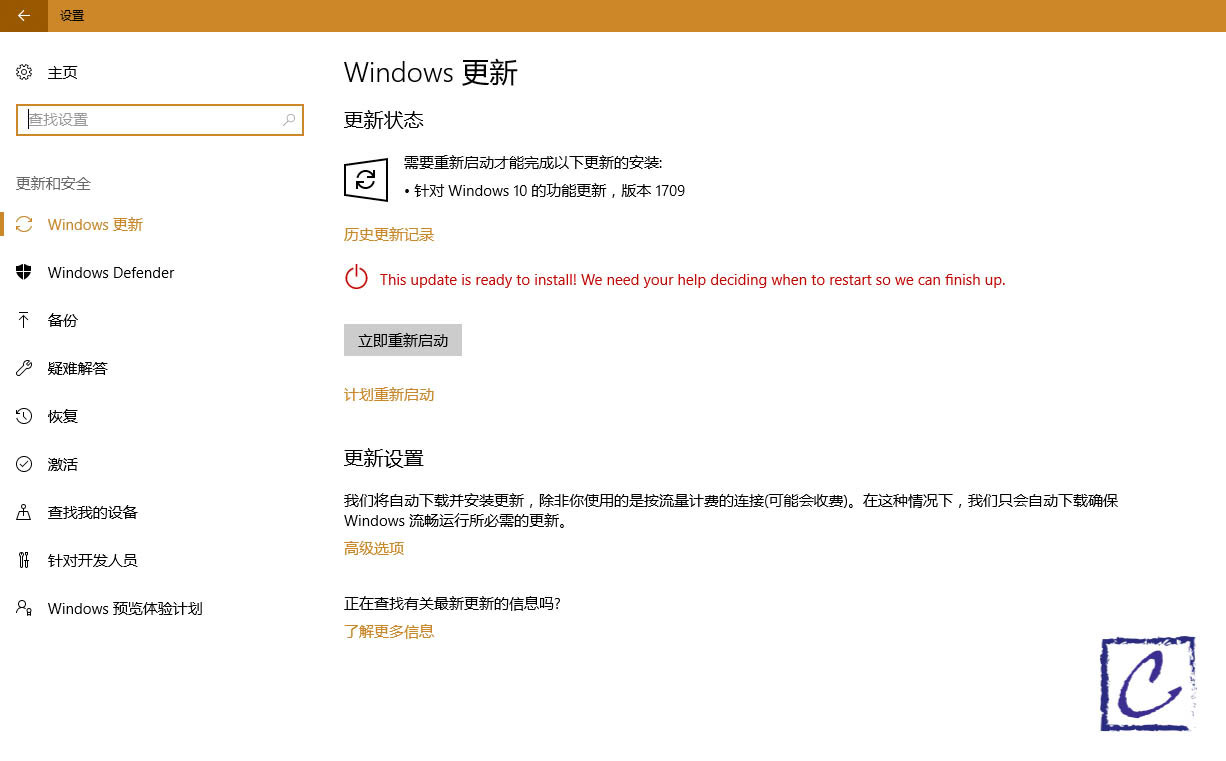Select Windows 更新 in the sidebar
Viewport: 1226px width, 761px height.
point(95,224)
